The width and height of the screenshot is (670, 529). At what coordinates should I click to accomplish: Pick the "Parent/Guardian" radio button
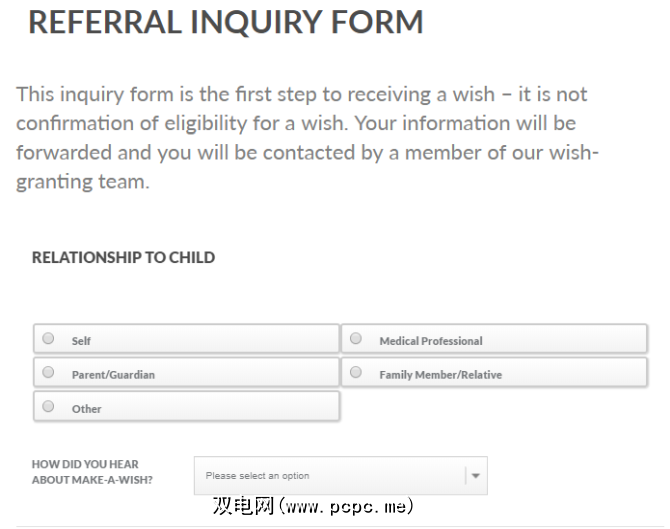(48, 373)
